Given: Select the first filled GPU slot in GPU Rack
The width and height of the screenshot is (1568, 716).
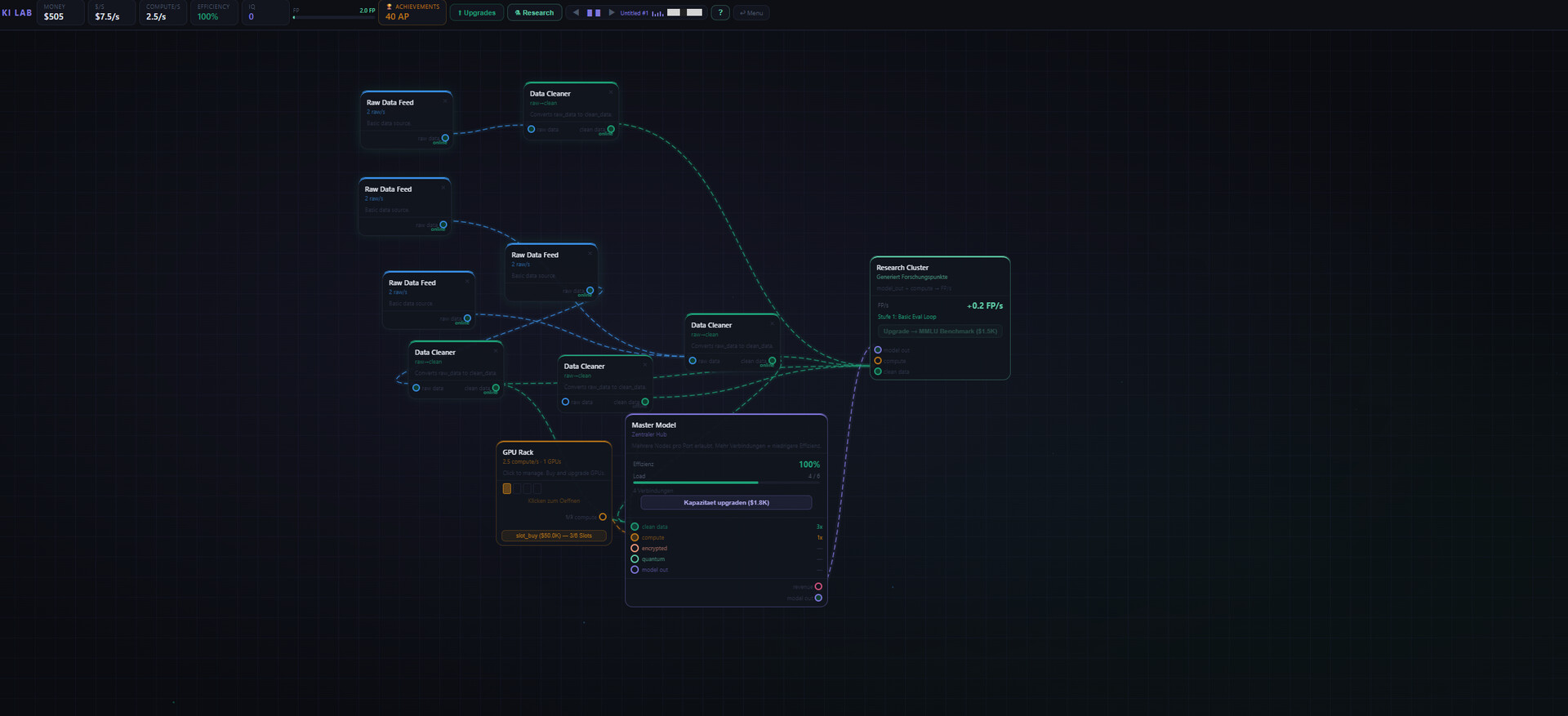Looking at the screenshot, I should coord(507,489).
